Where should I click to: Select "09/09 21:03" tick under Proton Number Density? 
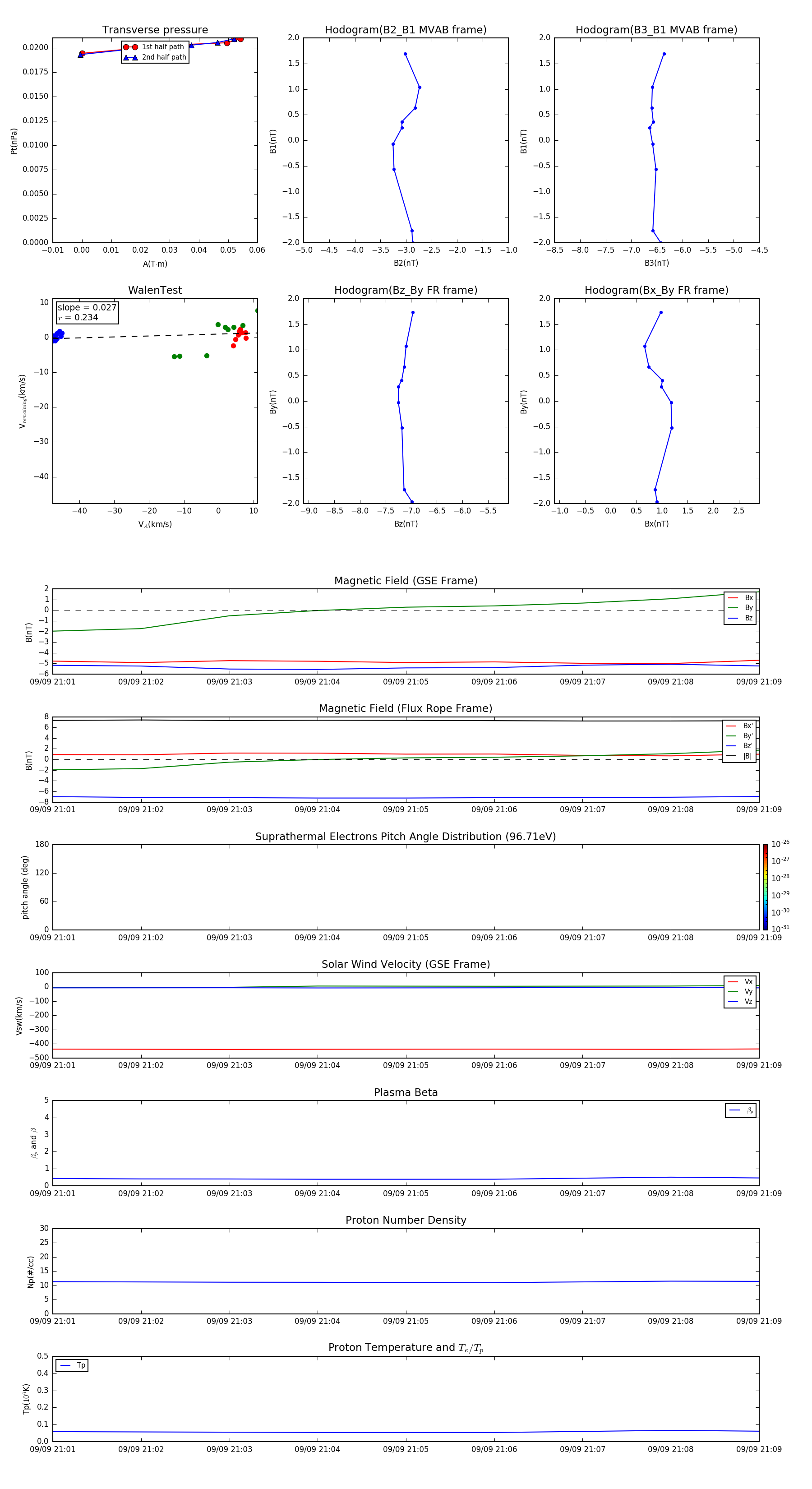click(x=230, y=1321)
